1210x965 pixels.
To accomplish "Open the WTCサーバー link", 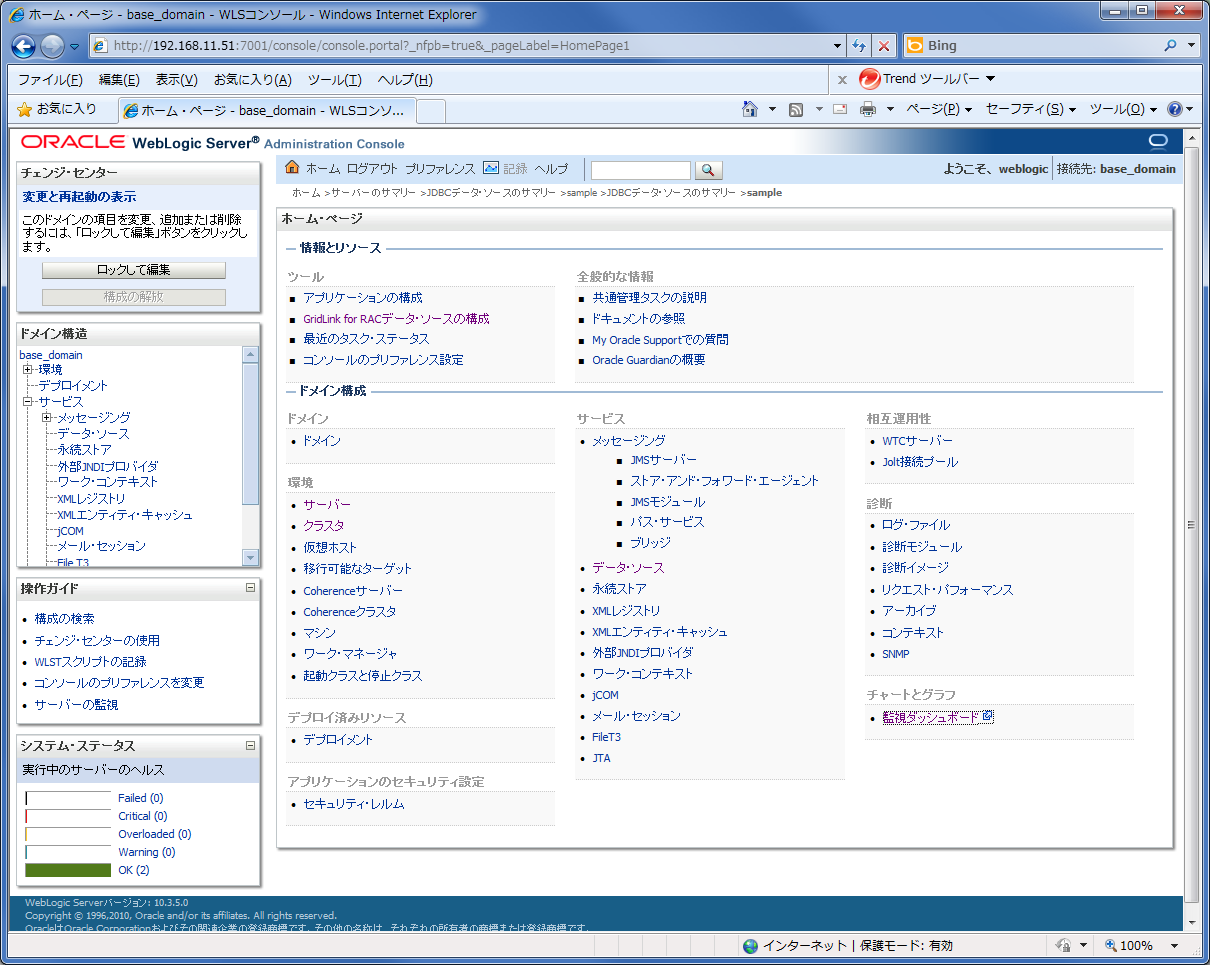I will 917,441.
